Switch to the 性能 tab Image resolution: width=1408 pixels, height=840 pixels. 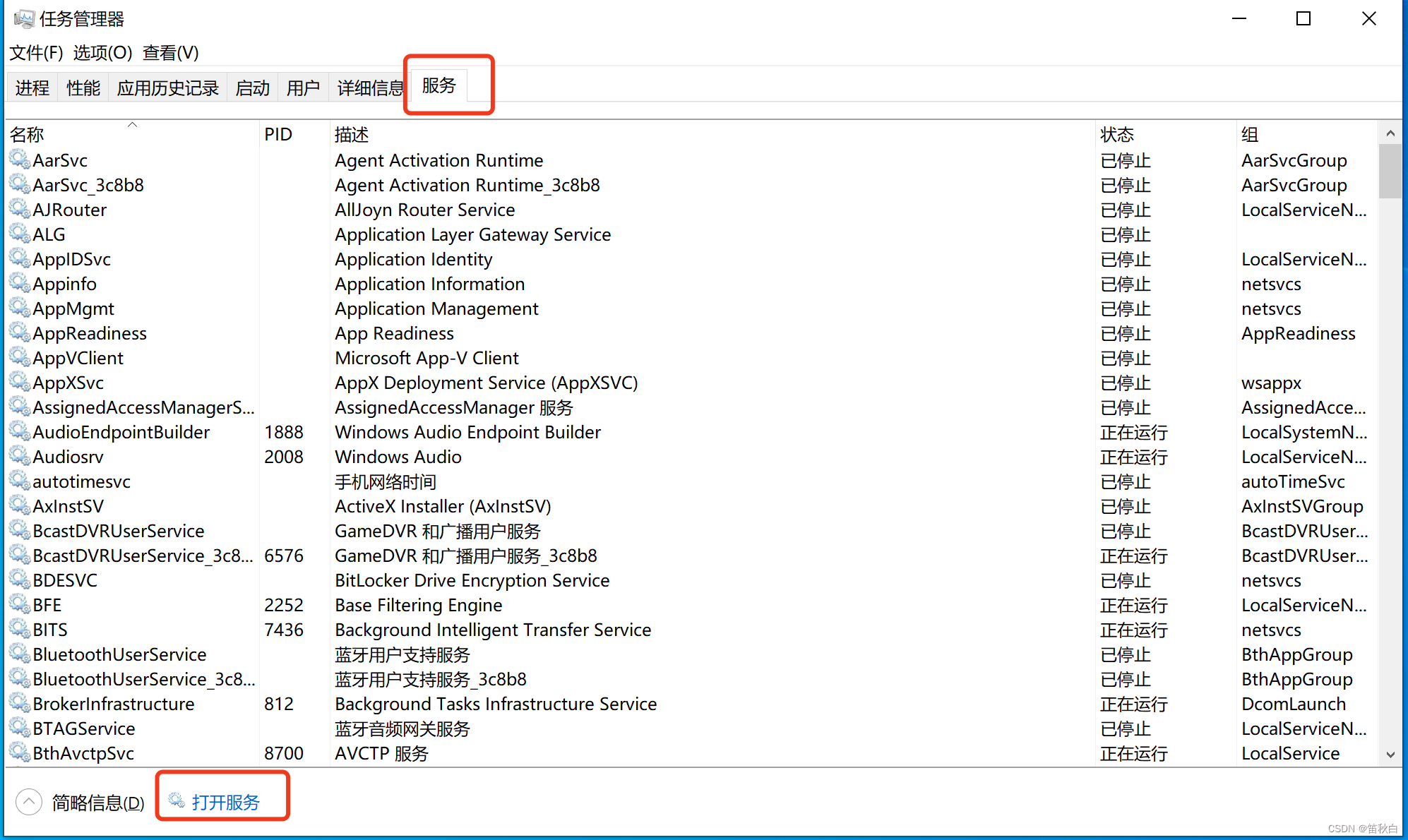point(83,88)
